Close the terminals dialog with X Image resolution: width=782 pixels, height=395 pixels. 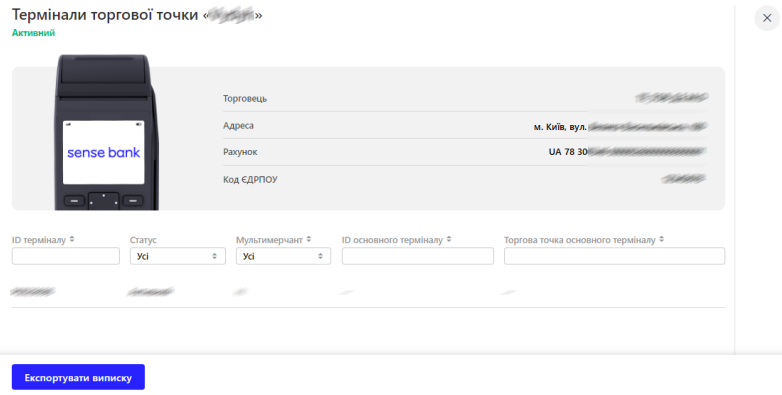coord(767,18)
